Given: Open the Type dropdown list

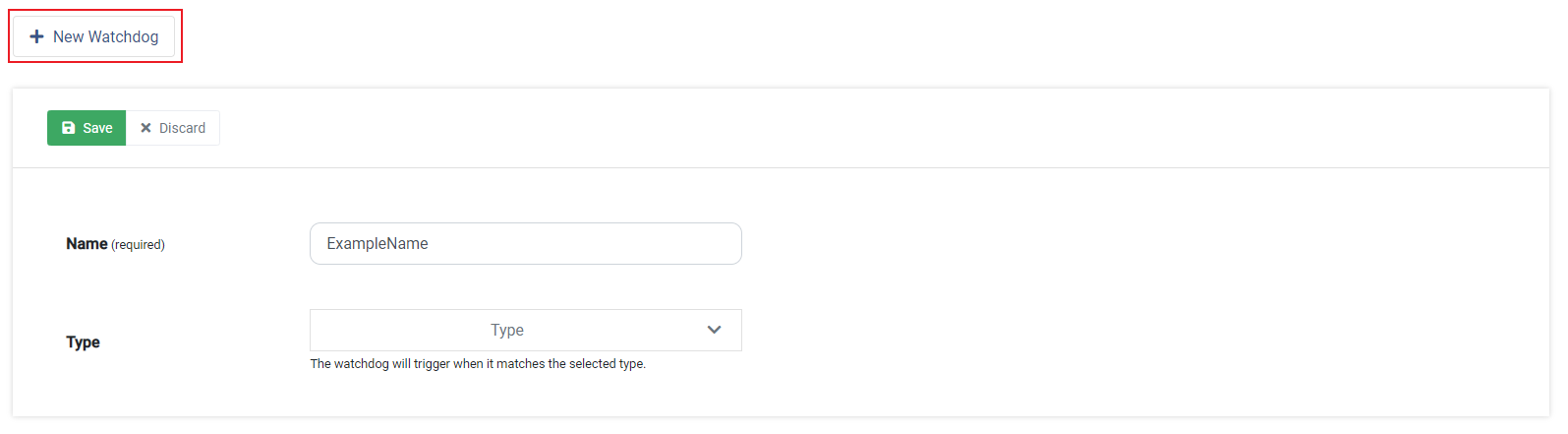Looking at the screenshot, I should point(526,330).
